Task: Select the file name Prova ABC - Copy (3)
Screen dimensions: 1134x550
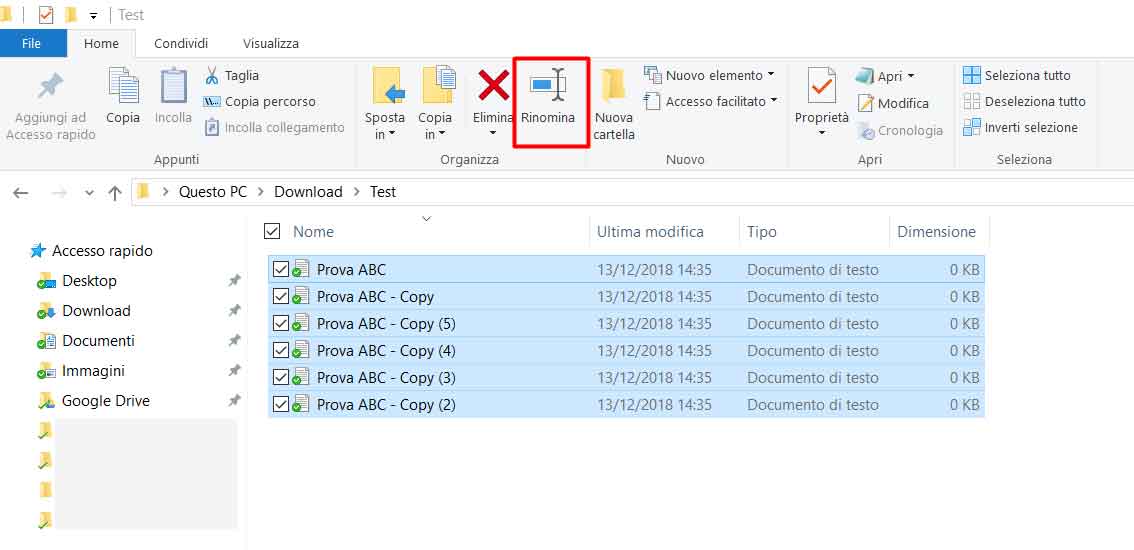Action: [x=386, y=377]
